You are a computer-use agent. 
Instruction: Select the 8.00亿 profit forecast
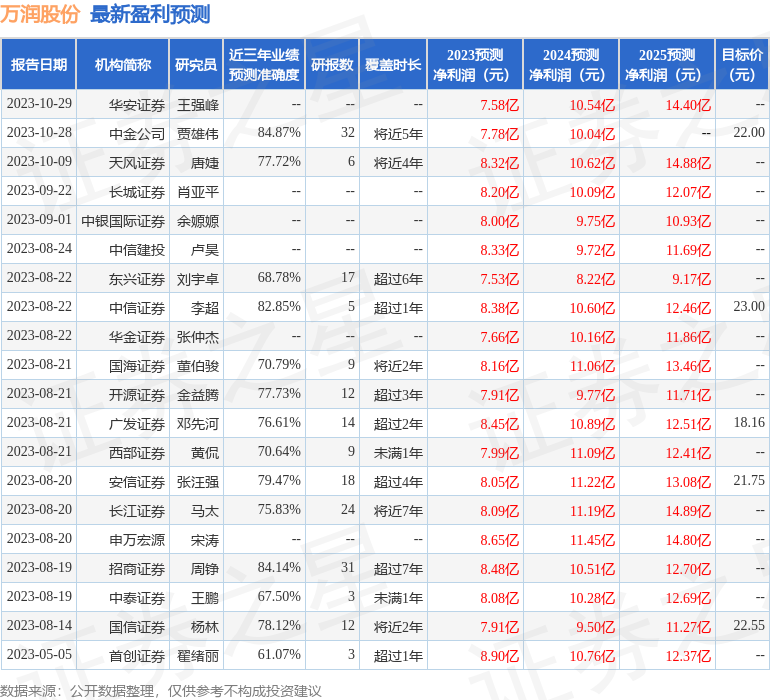[499, 221]
